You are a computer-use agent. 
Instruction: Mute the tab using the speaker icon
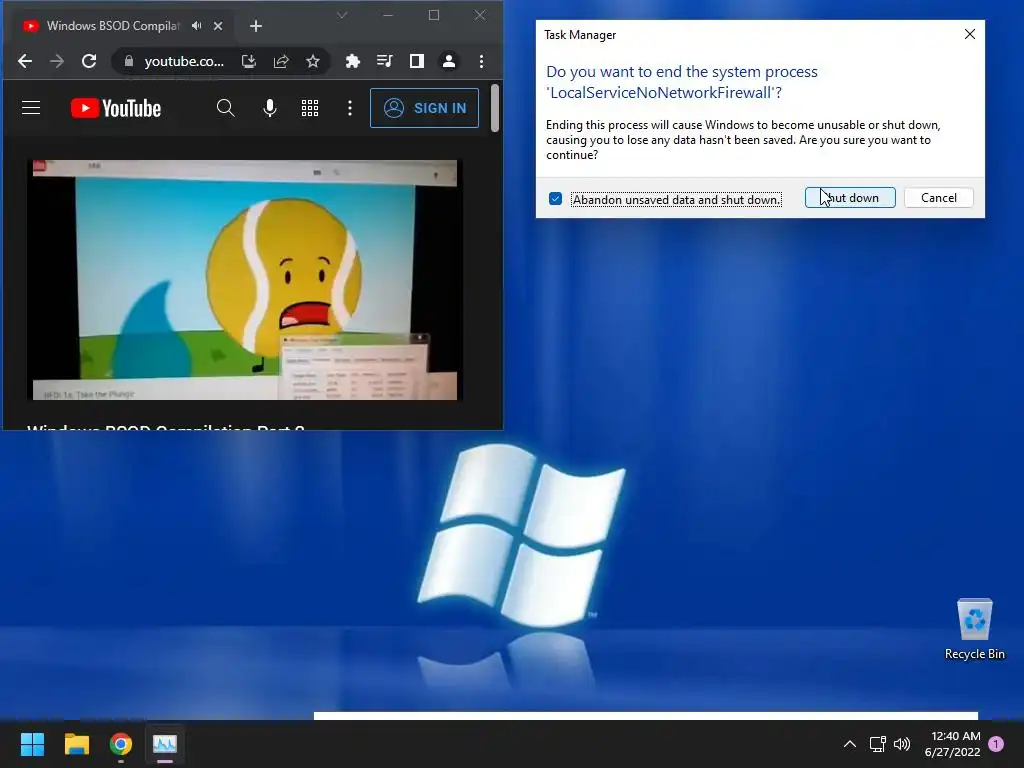coord(197,26)
